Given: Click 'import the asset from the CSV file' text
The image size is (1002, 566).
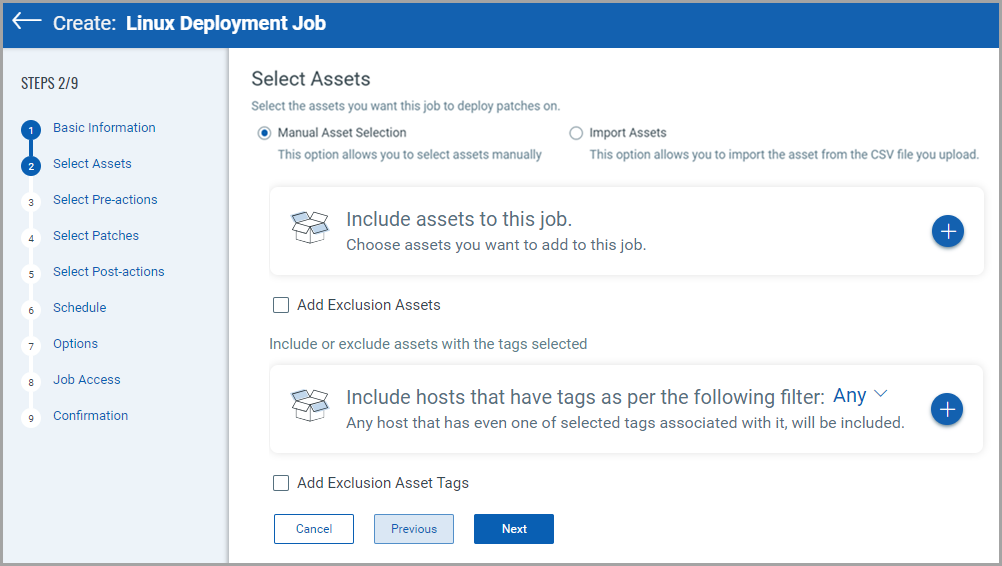Looking at the screenshot, I should pos(784,155).
